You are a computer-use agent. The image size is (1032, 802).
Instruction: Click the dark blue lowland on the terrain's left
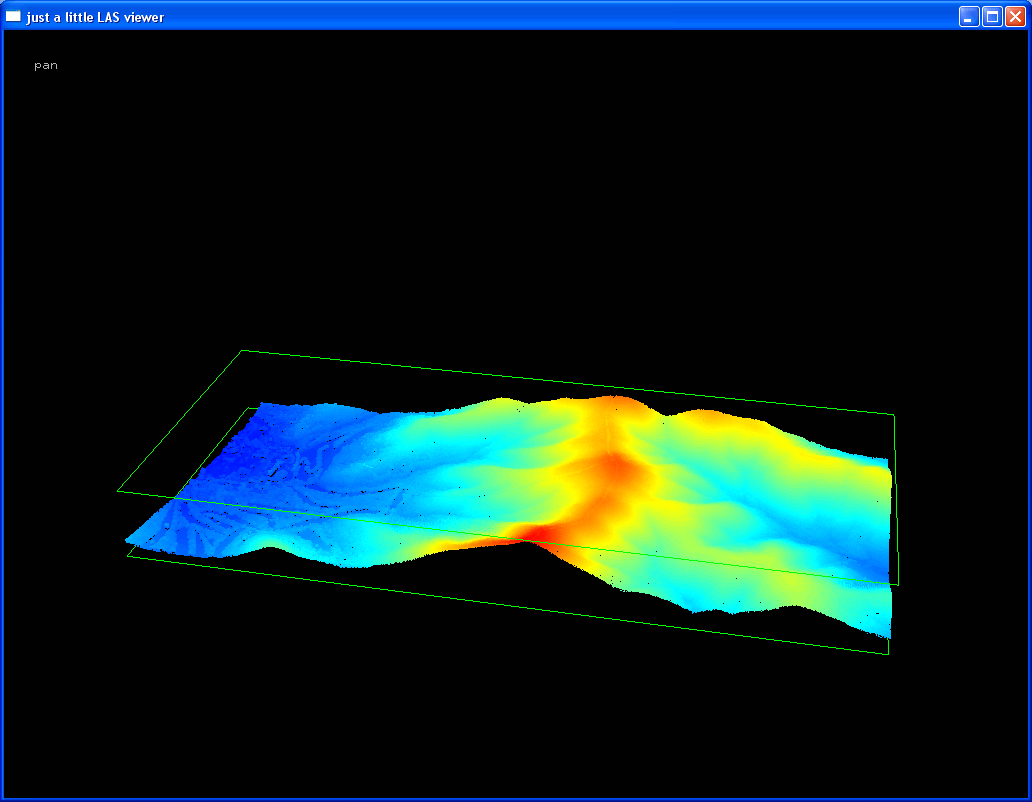coord(240,450)
